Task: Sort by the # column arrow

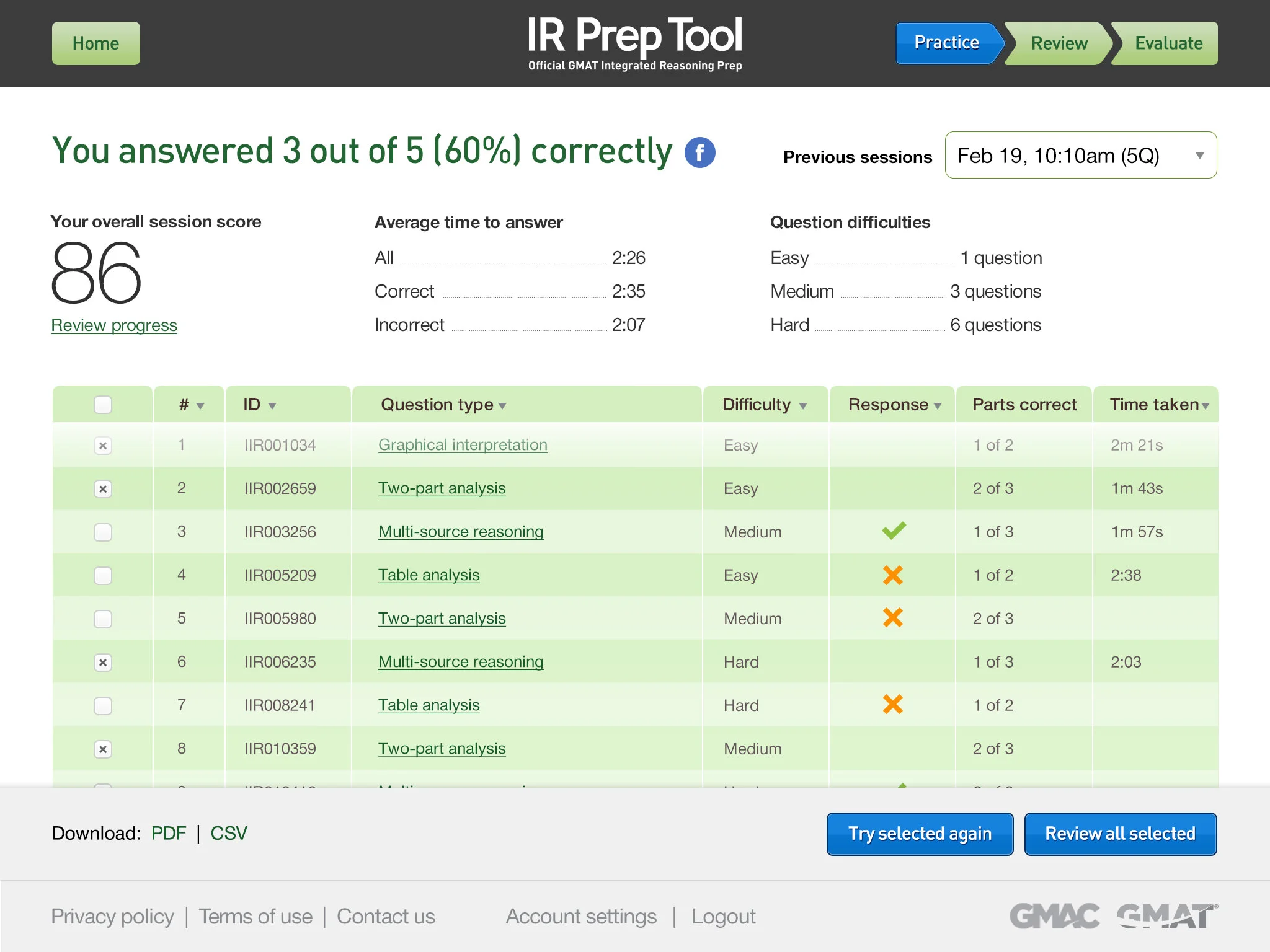Action: click(200, 406)
